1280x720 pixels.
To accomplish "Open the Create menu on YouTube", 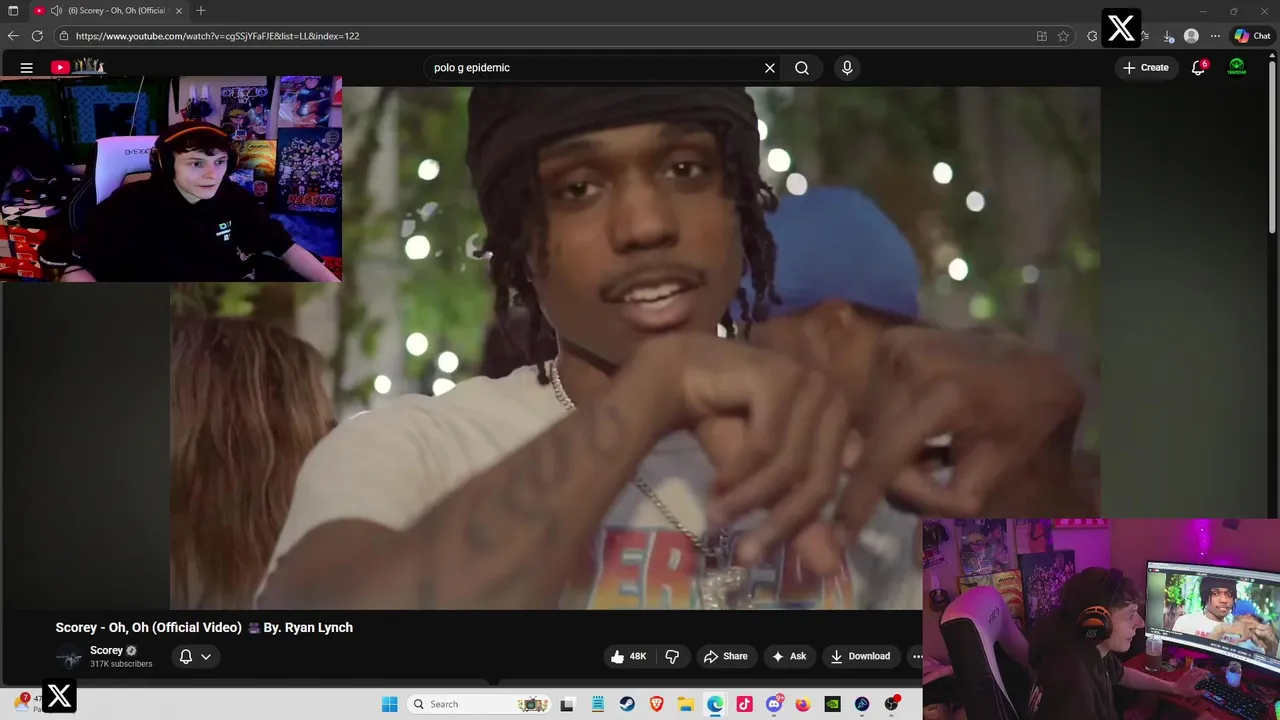I will click(1146, 68).
